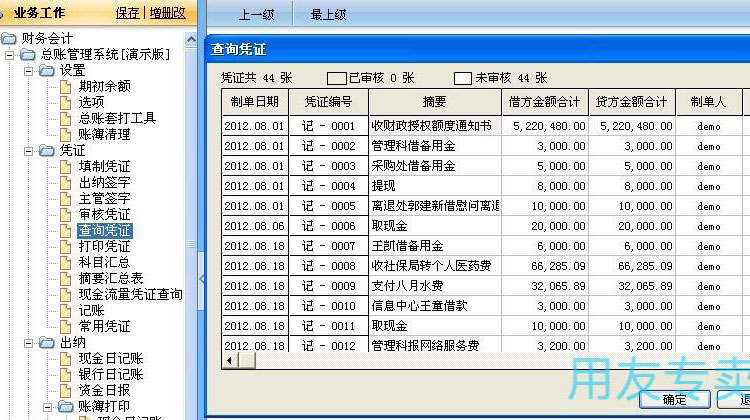This screenshot has width=750, height=420.
Task: Click tree panel scroll up arrow
Action: pos(191,39)
